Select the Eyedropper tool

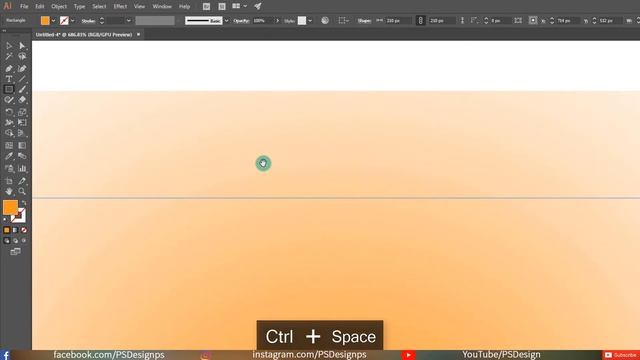(9, 156)
